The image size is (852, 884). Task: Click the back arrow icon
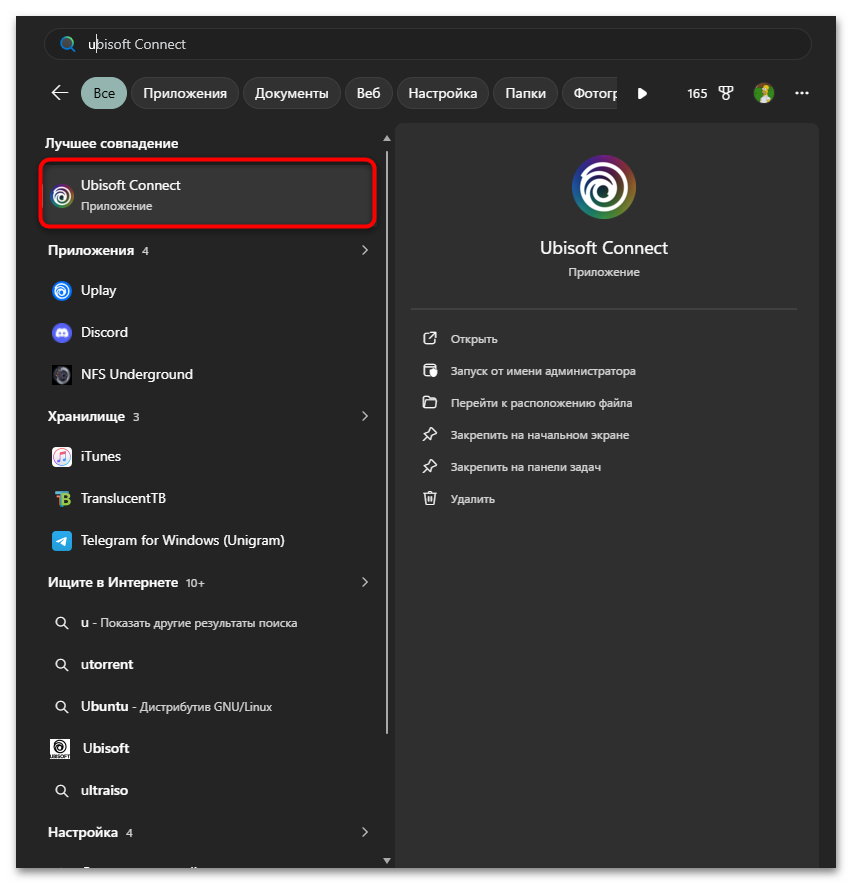tap(60, 93)
